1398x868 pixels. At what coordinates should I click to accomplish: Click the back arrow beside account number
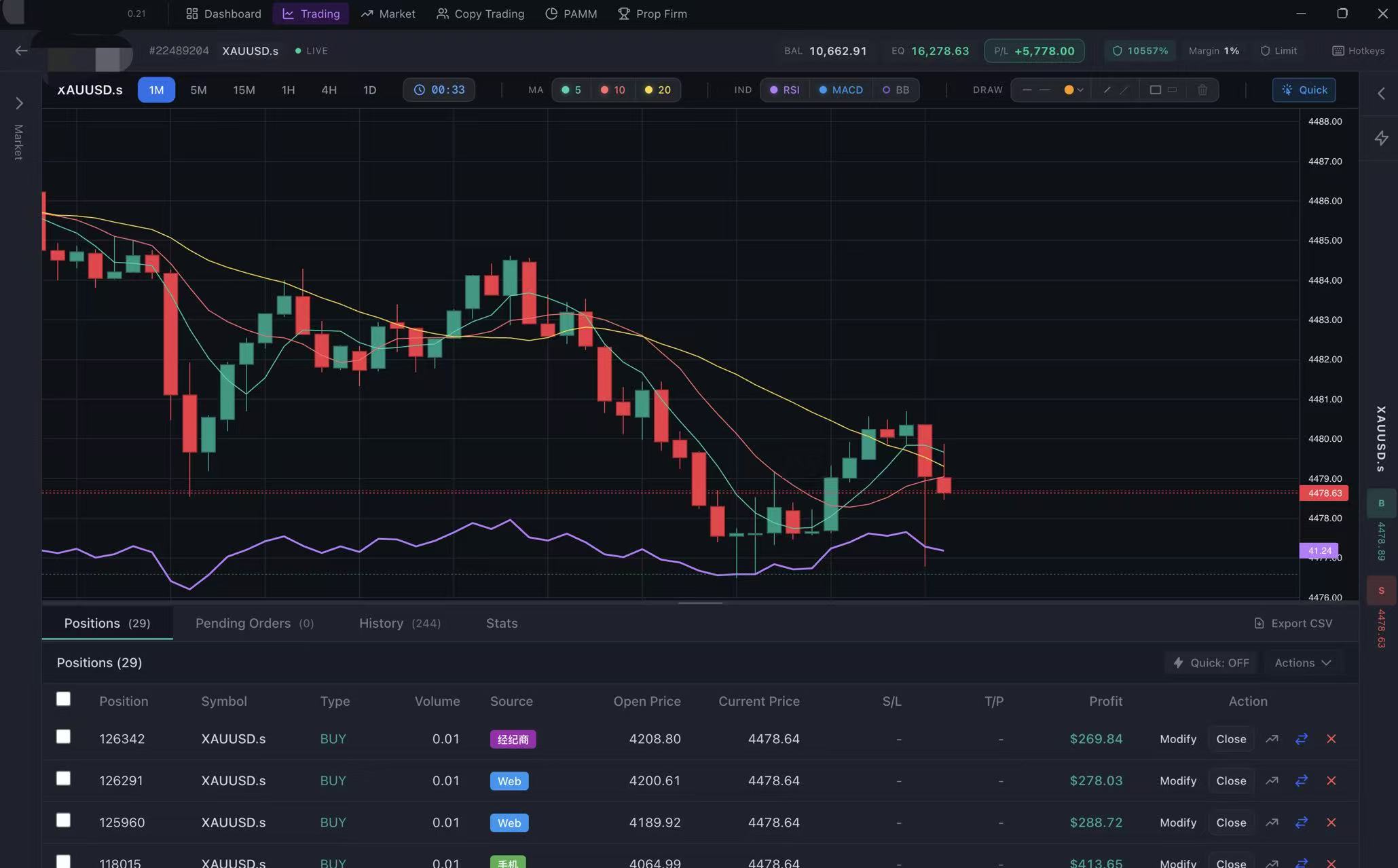(21, 51)
